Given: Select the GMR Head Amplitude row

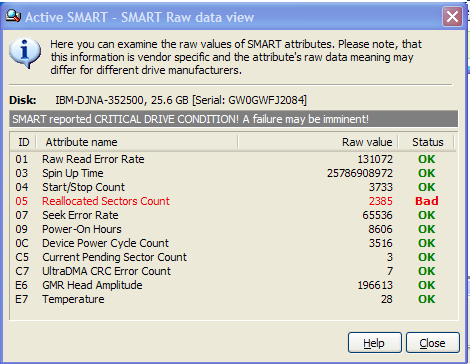Looking at the screenshot, I should 233,285.
